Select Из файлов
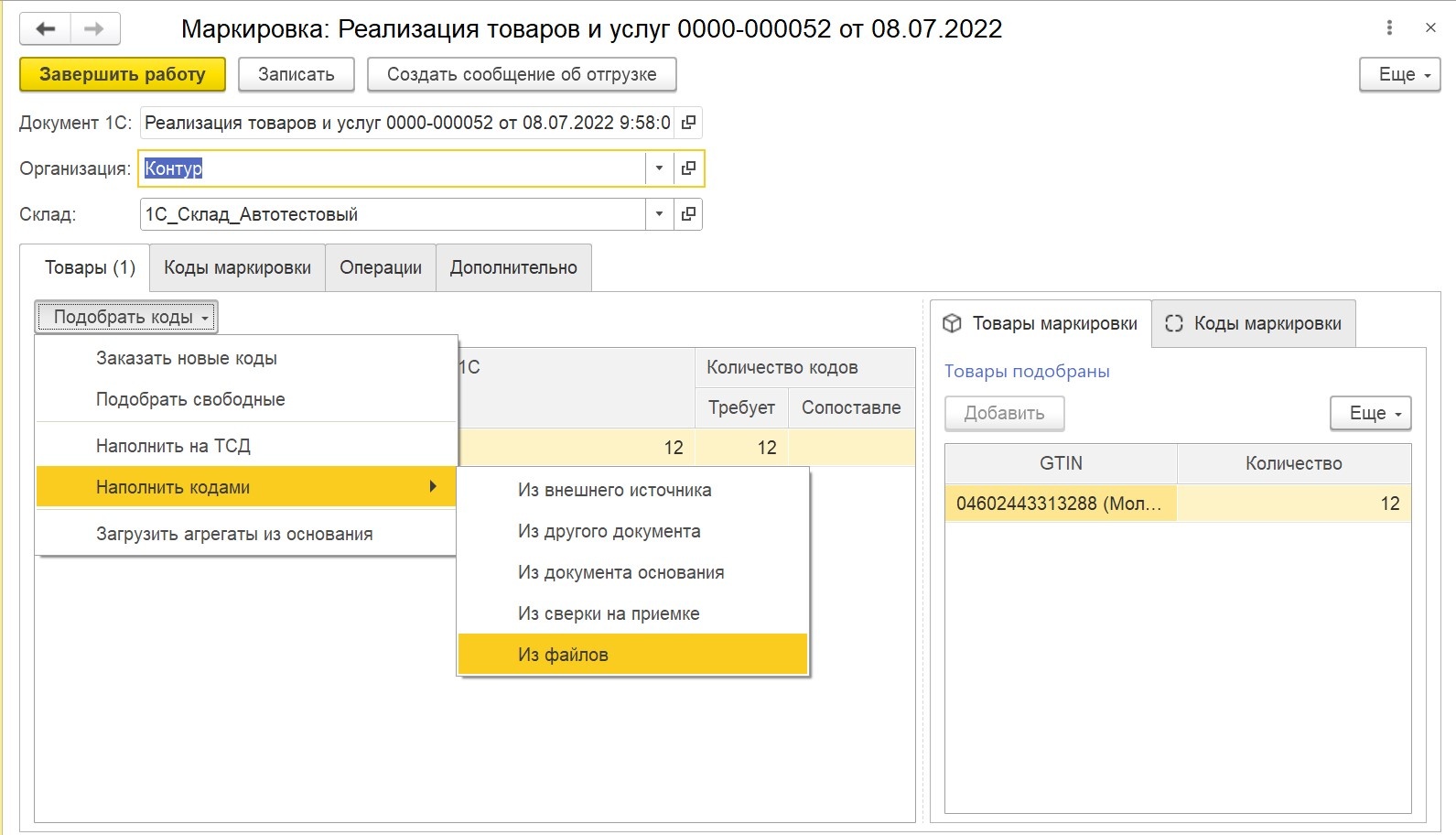Screen dimensions: 1456x835 [x=633, y=655]
